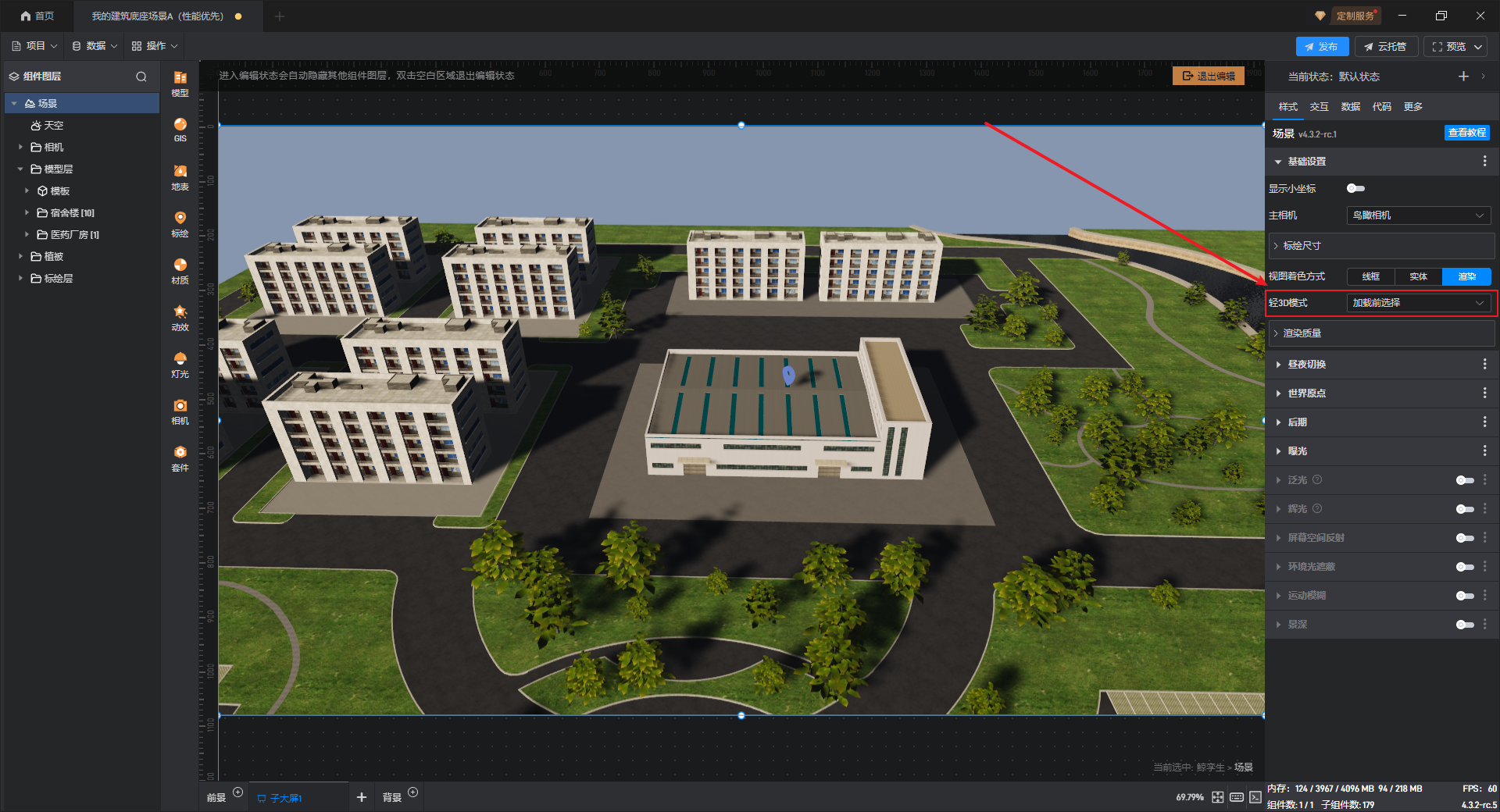This screenshot has width=1500, height=812.
Task: Open the 灯光 (Lighting) icon
Action: click(x=180, y=364)
